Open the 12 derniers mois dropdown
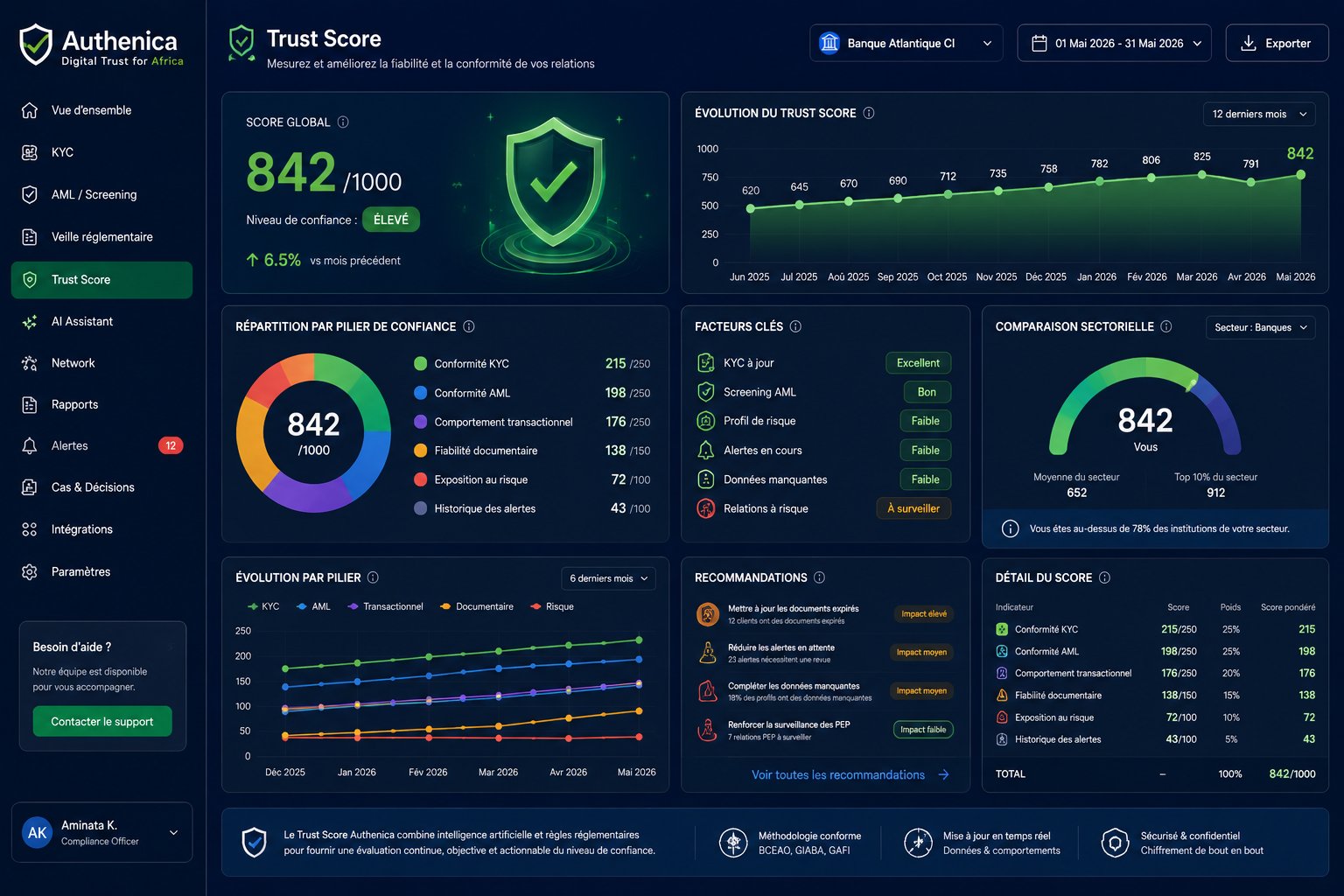Image resolution: width=1344 pixels, height=896 pixels. [x=1259, y=114]
